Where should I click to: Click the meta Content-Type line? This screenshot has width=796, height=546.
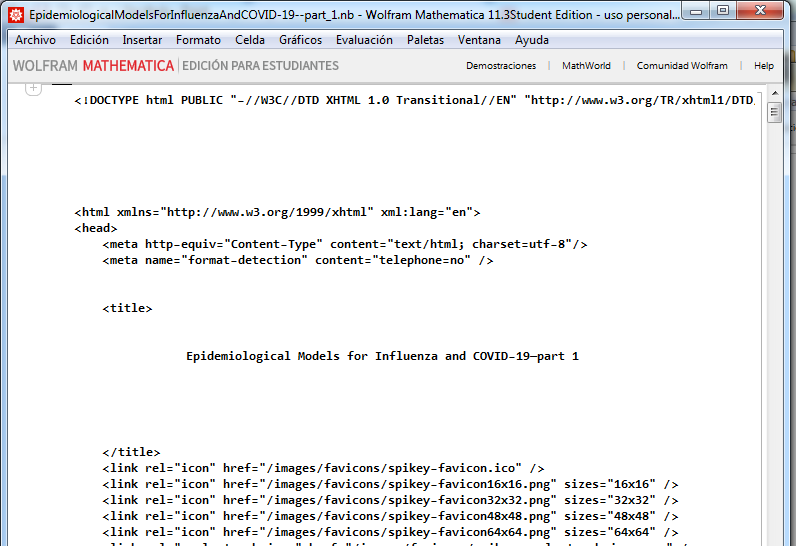click(345, 245)
